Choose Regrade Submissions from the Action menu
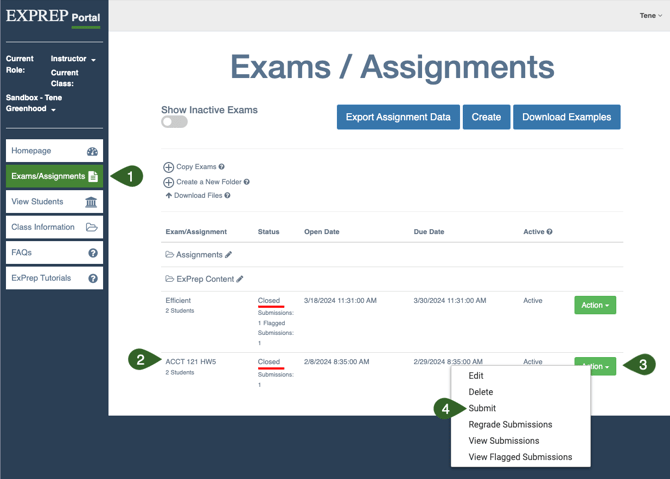Image resolution: width=670 pixels, height=479 pixels. (510, 424)
